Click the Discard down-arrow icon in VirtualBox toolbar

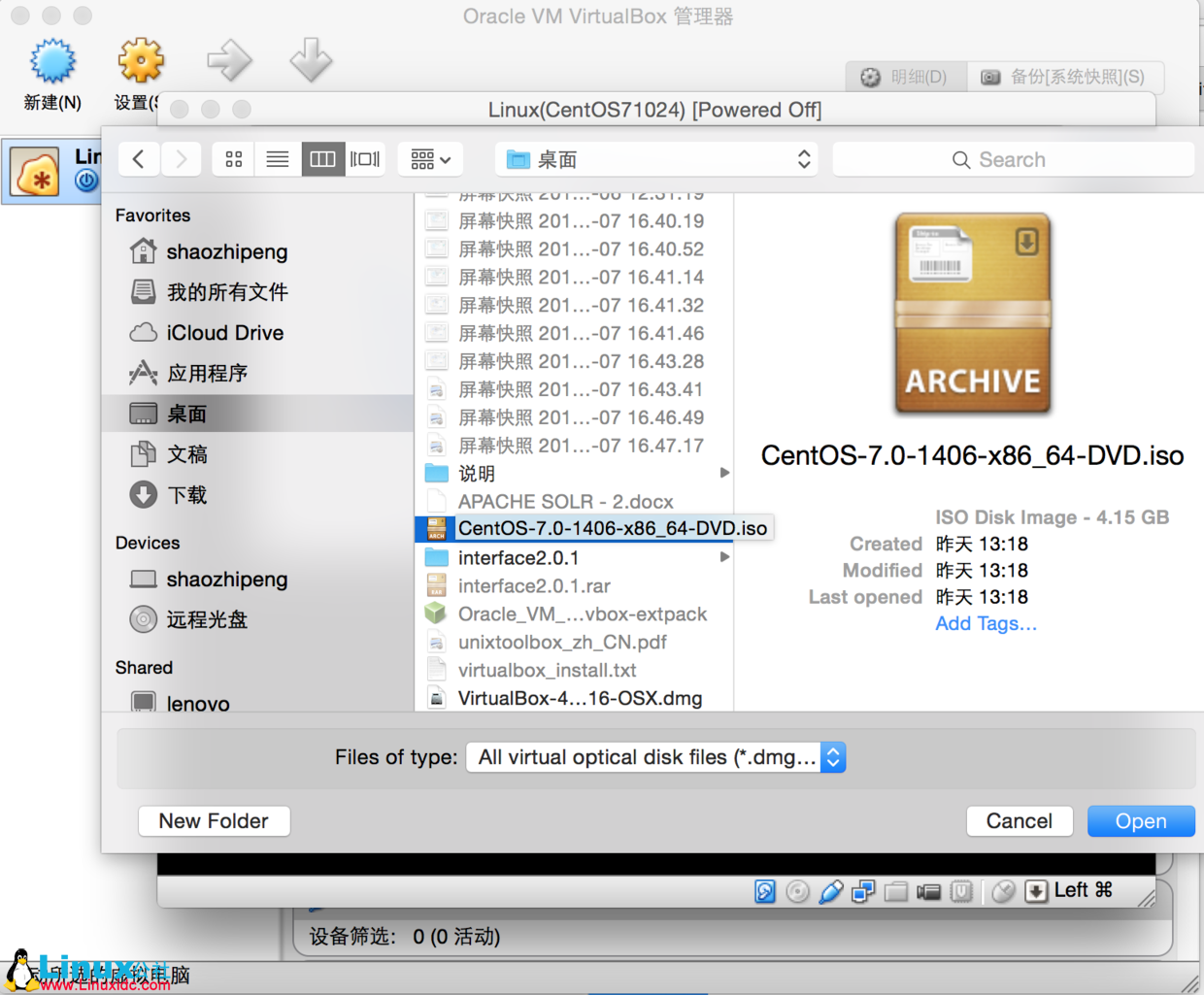(x=311, y=60)
